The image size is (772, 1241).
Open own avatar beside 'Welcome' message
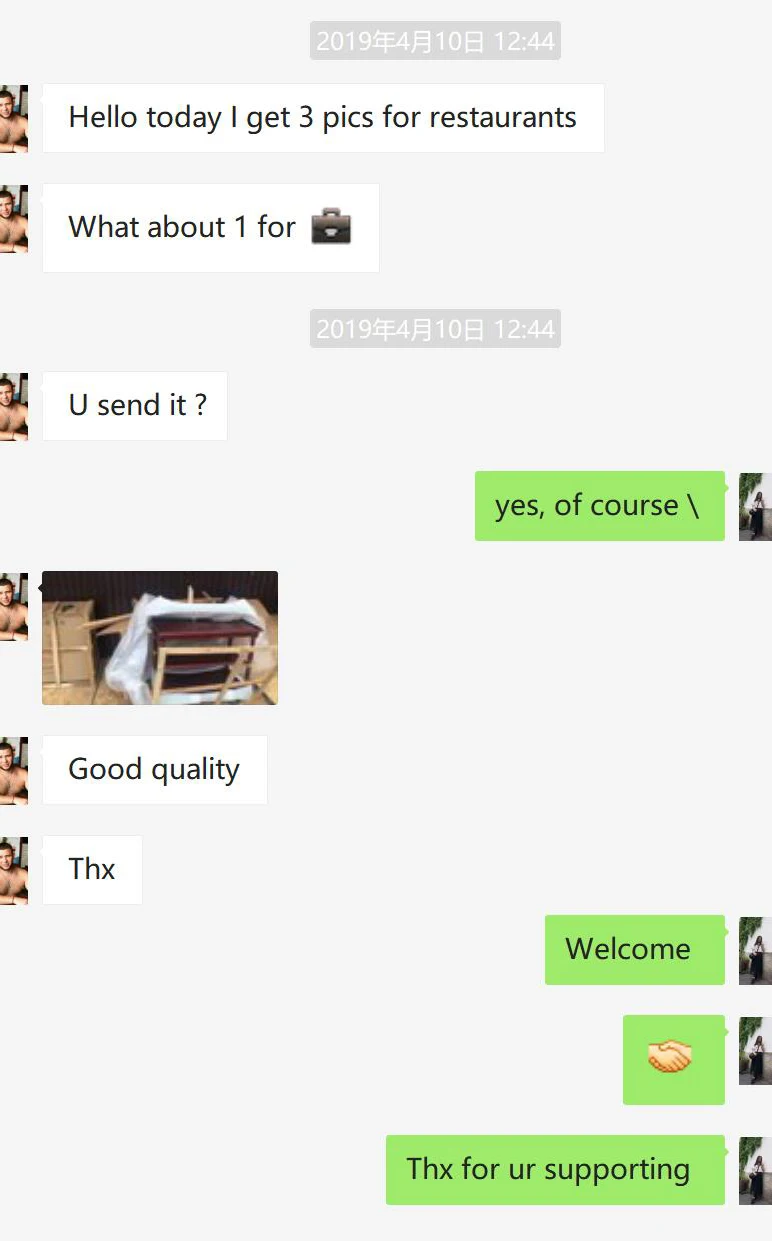pos(755,950)
